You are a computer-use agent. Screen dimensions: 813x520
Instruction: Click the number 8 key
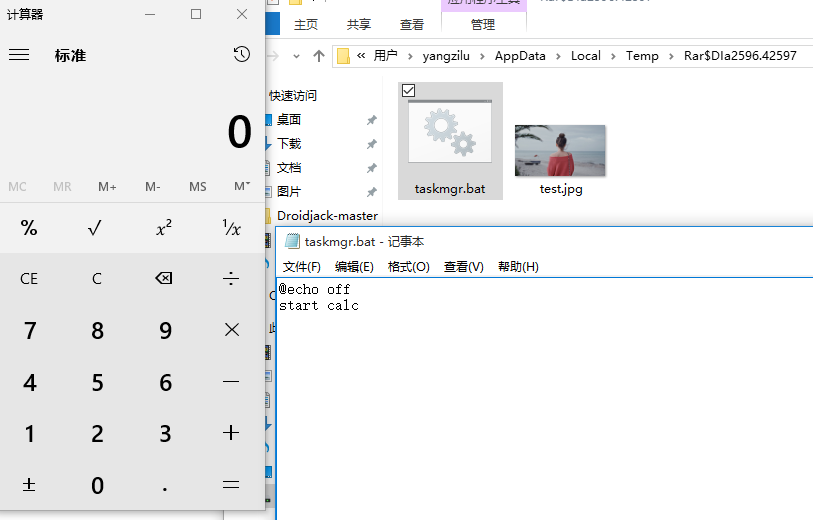tap(97, 331)
